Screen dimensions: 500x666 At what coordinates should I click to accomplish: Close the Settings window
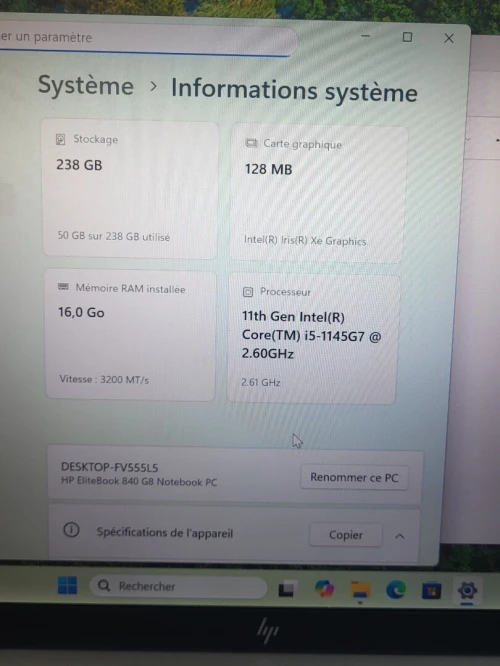[449, 39]
